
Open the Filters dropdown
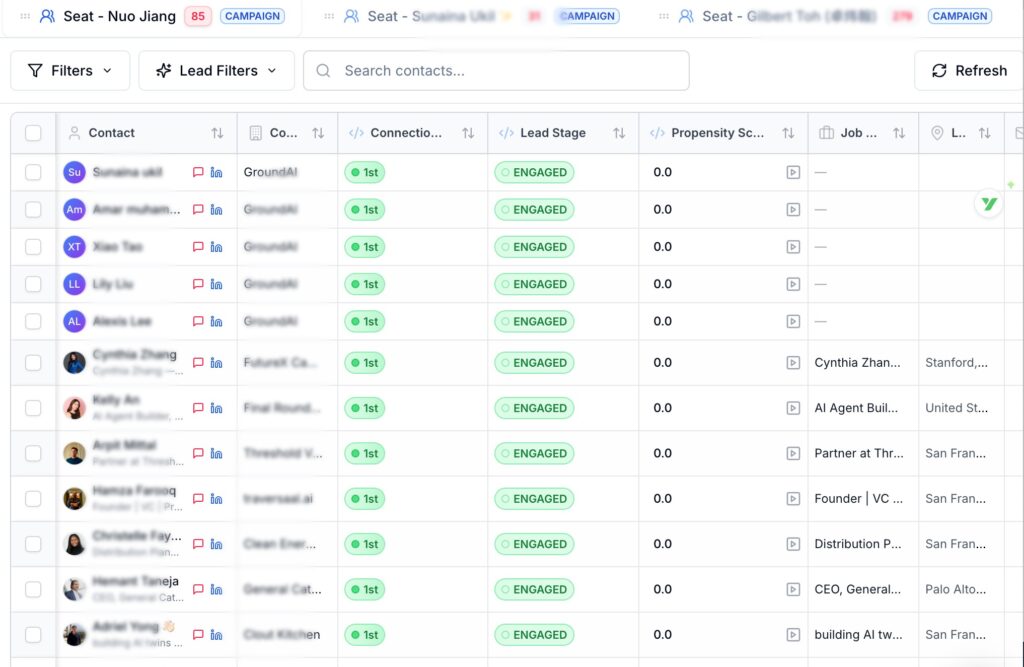70,71
